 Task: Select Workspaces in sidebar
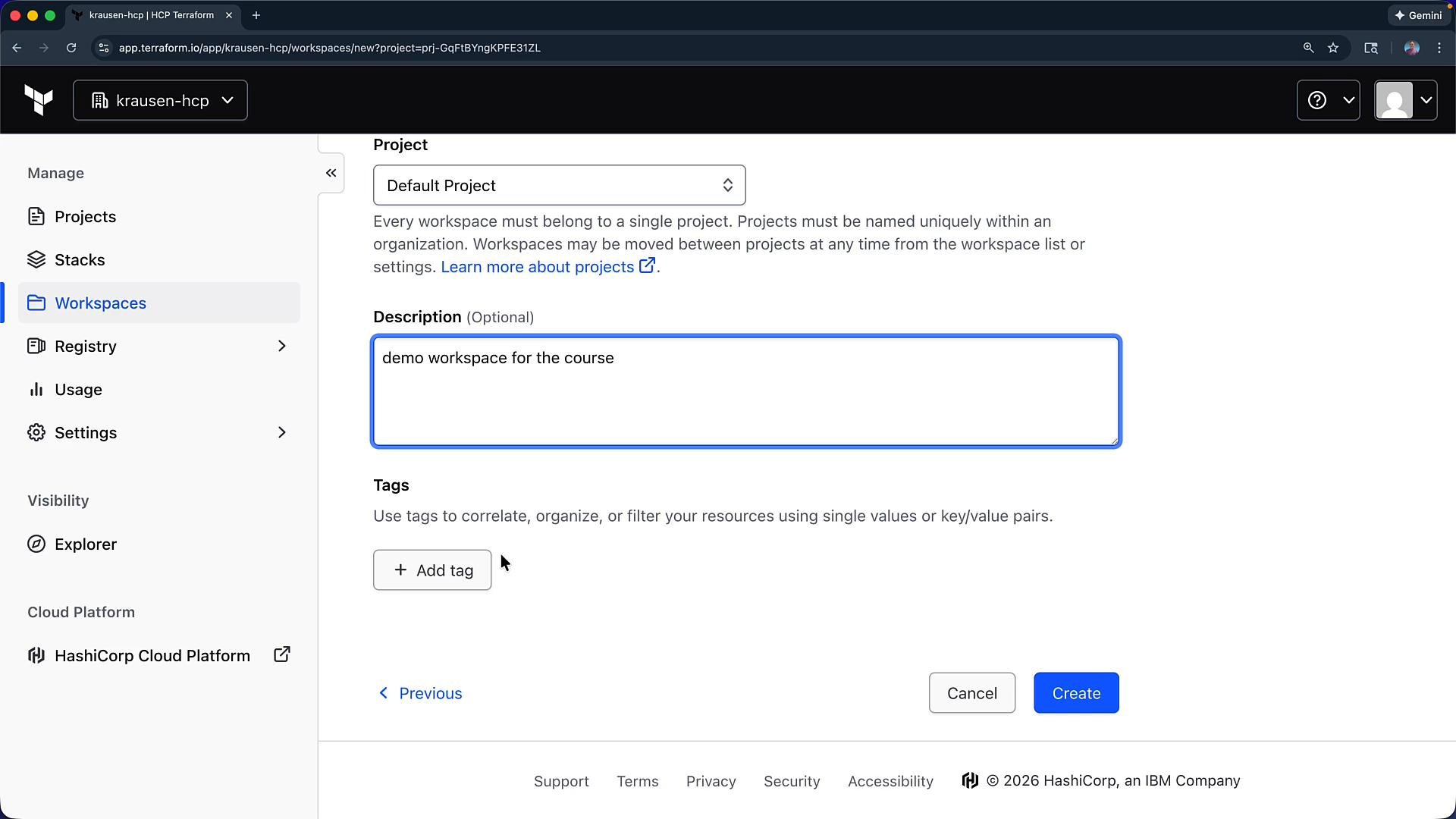[x=159, y=303]
